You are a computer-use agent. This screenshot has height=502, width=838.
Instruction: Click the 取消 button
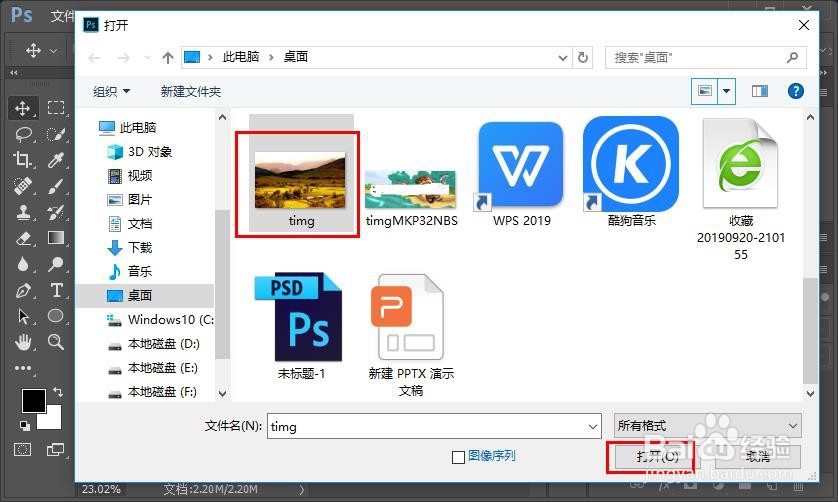(x=758, y=457)
